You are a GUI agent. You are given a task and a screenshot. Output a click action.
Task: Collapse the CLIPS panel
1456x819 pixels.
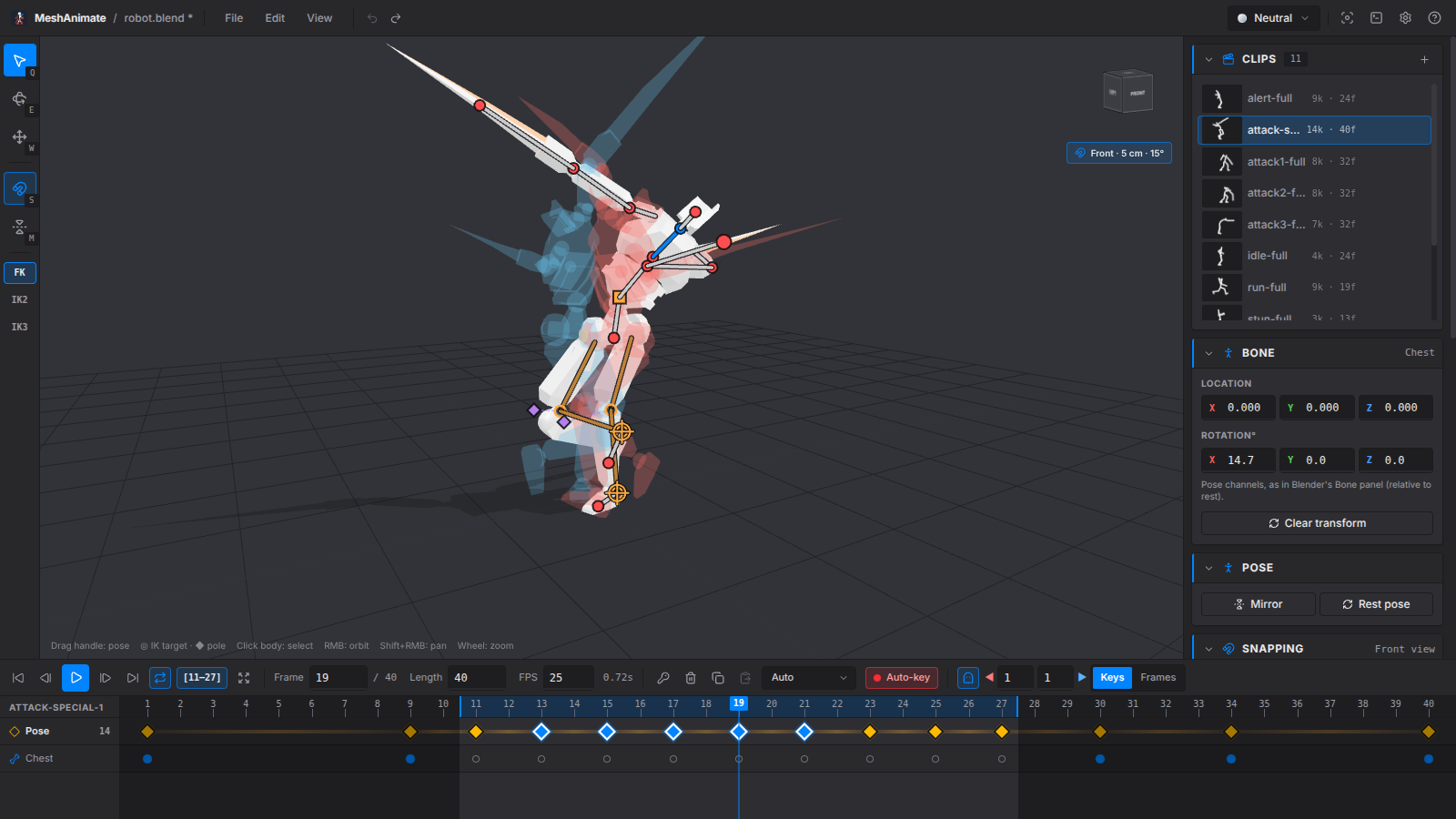click(x=1208, y=59)
